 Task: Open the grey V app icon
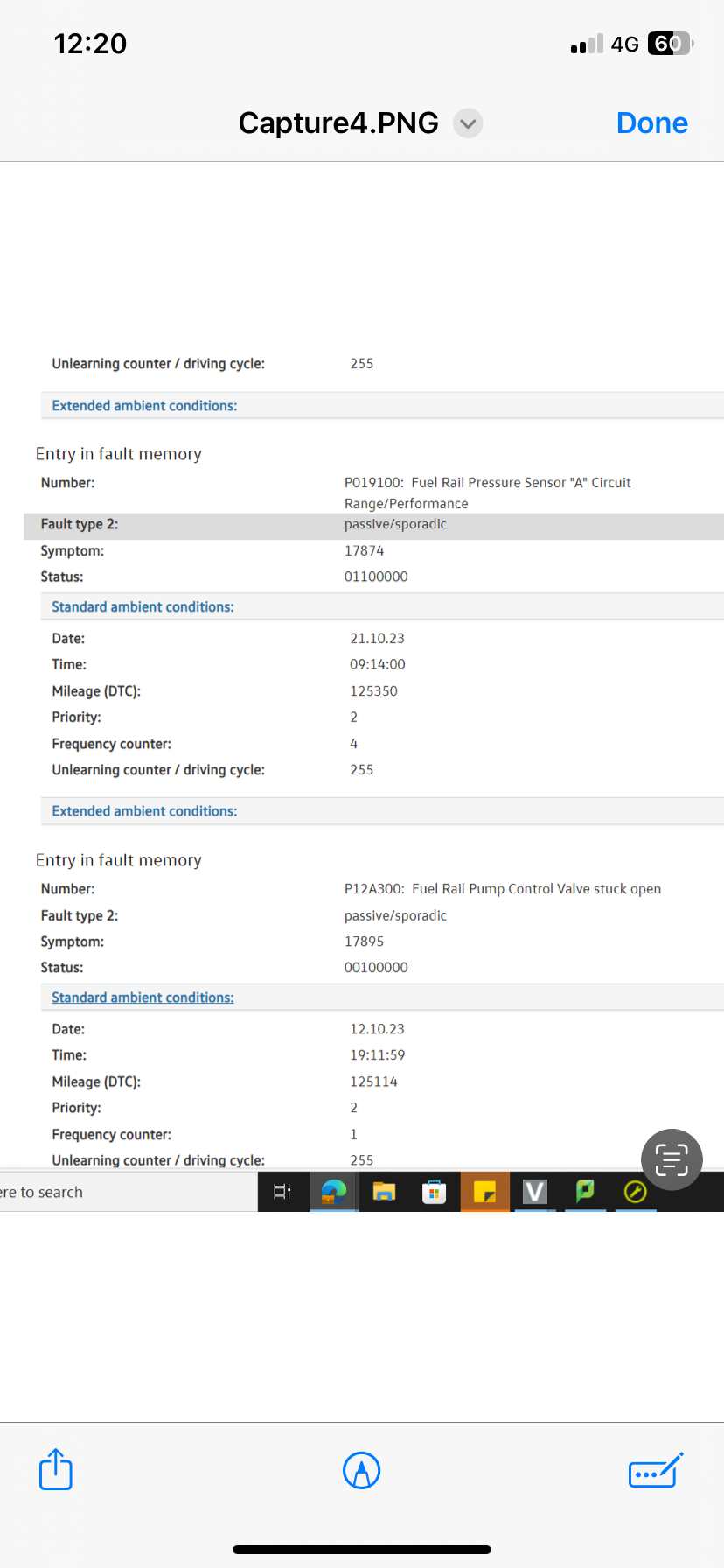pyautogui.click(x=534, y=1191)
